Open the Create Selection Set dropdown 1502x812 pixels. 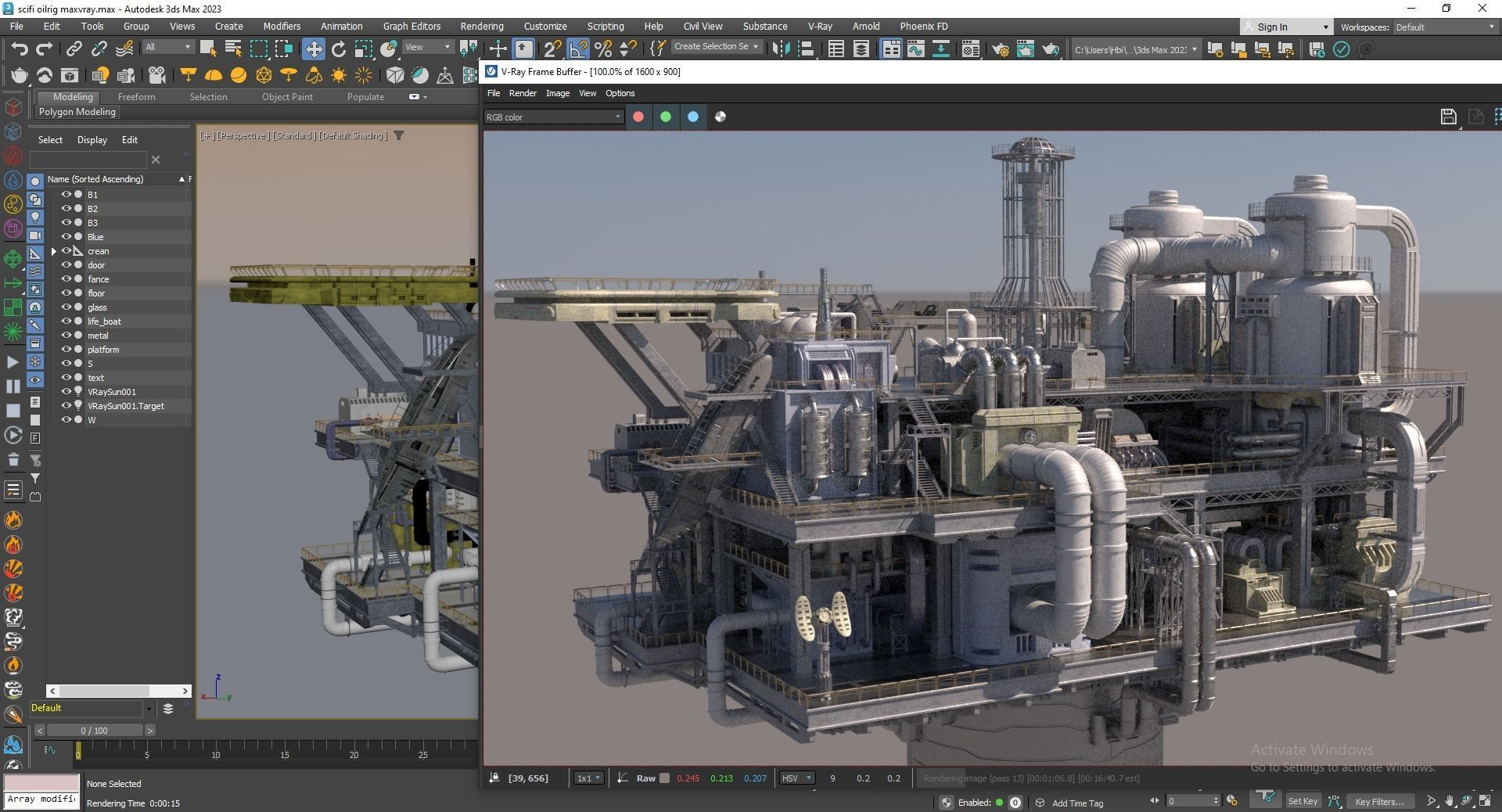[716, 47]
